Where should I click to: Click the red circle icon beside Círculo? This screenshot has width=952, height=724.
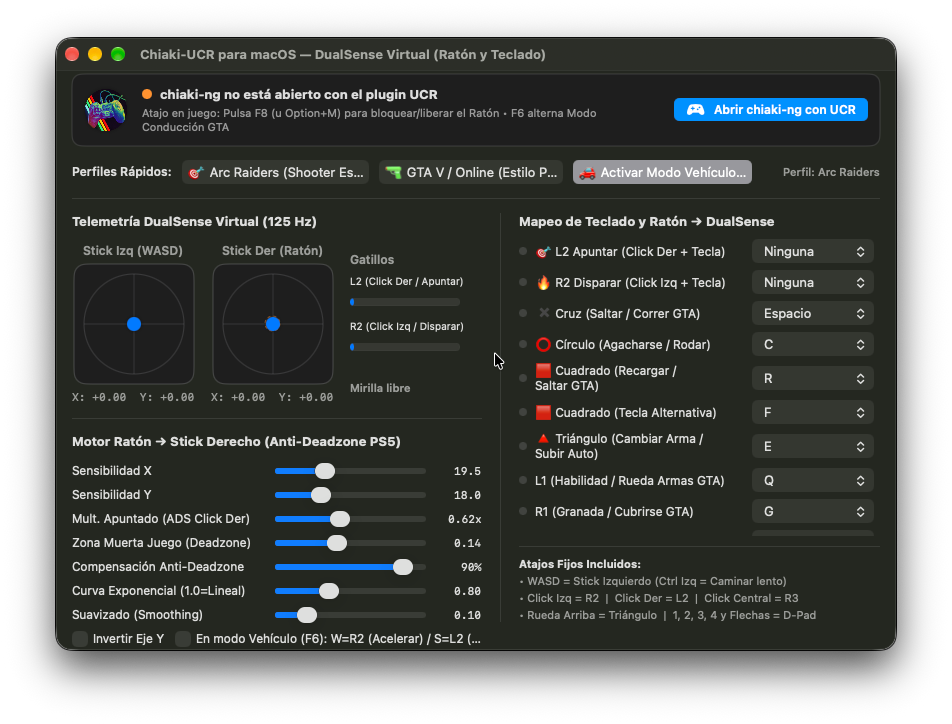coord(543,344)
